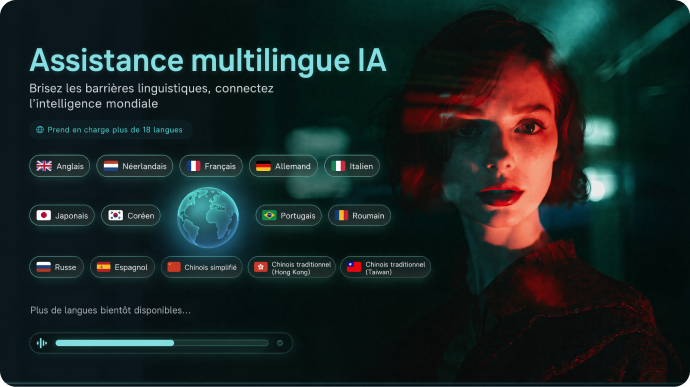690x387 pixels.
Task: Click the China flag icon
Action: point(174,267)
